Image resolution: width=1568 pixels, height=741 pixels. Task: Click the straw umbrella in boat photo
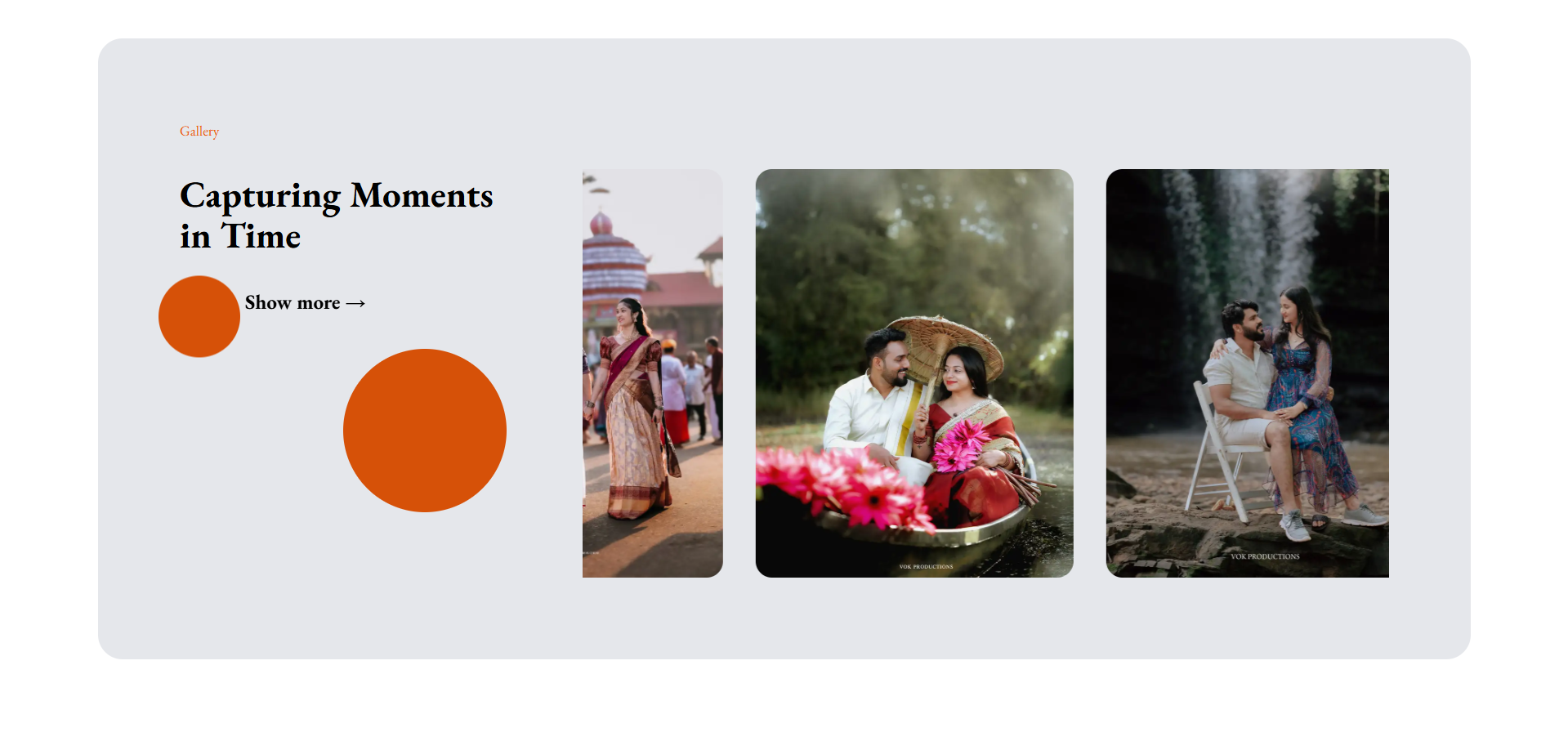point(948,347)
